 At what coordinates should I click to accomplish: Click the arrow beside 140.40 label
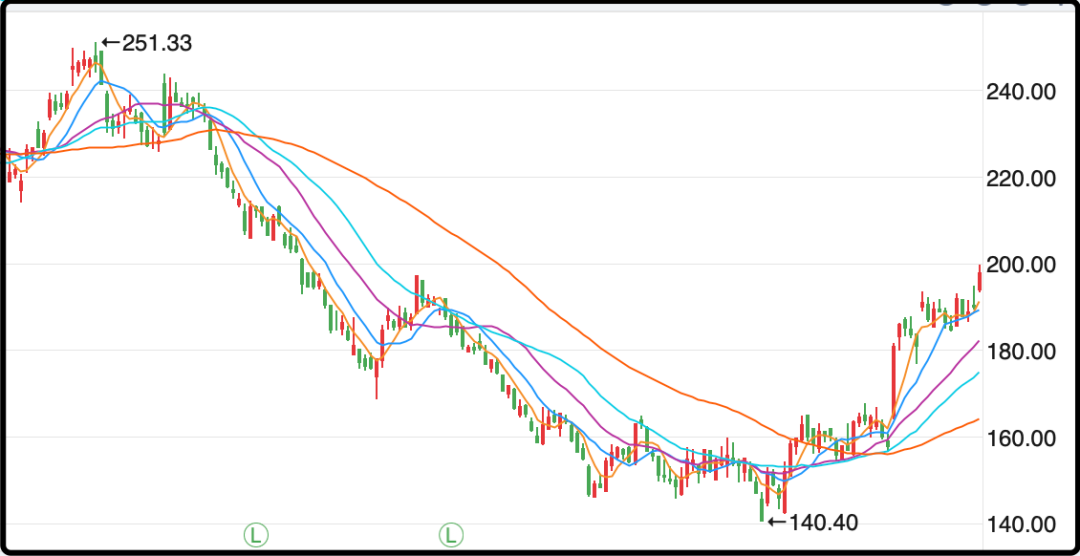pyautogui.click(x=777, y=520)
